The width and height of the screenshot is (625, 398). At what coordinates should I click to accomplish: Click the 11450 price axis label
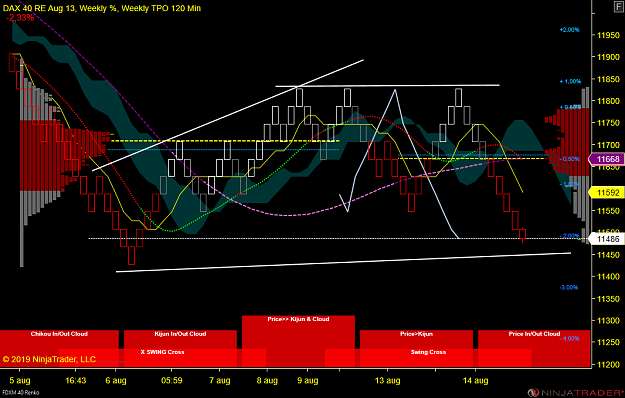(608, 255)
